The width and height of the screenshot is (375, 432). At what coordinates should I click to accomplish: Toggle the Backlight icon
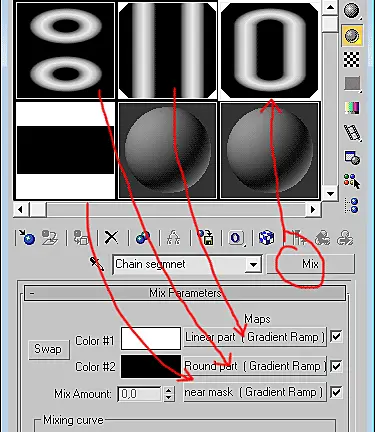click(352, 35)
